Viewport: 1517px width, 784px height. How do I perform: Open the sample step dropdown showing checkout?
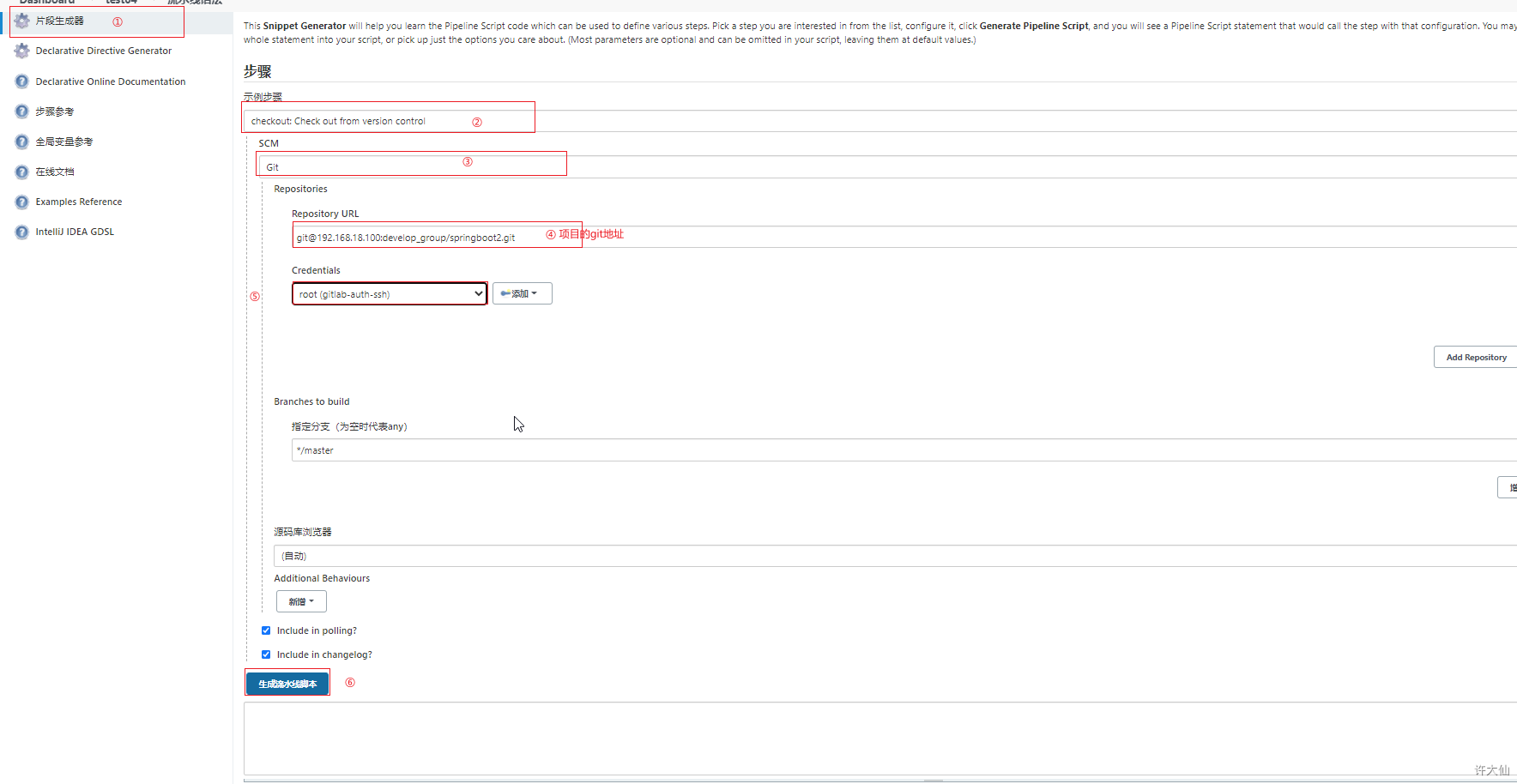click(880, 121)
